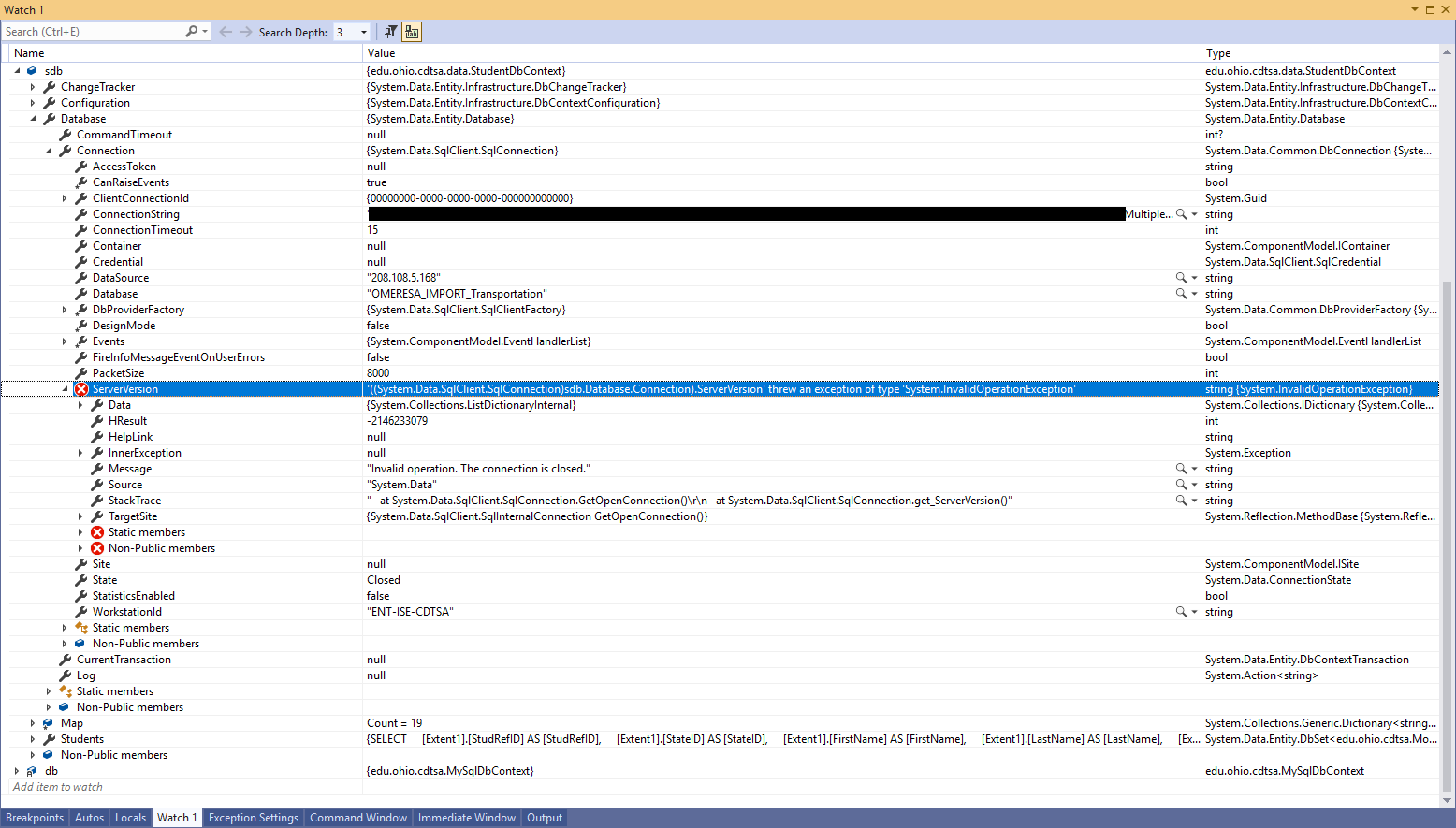Viewport: 1456px width, 828px height.
Task: Open text visualizer for Database name value
Action: click(1181, 294)
